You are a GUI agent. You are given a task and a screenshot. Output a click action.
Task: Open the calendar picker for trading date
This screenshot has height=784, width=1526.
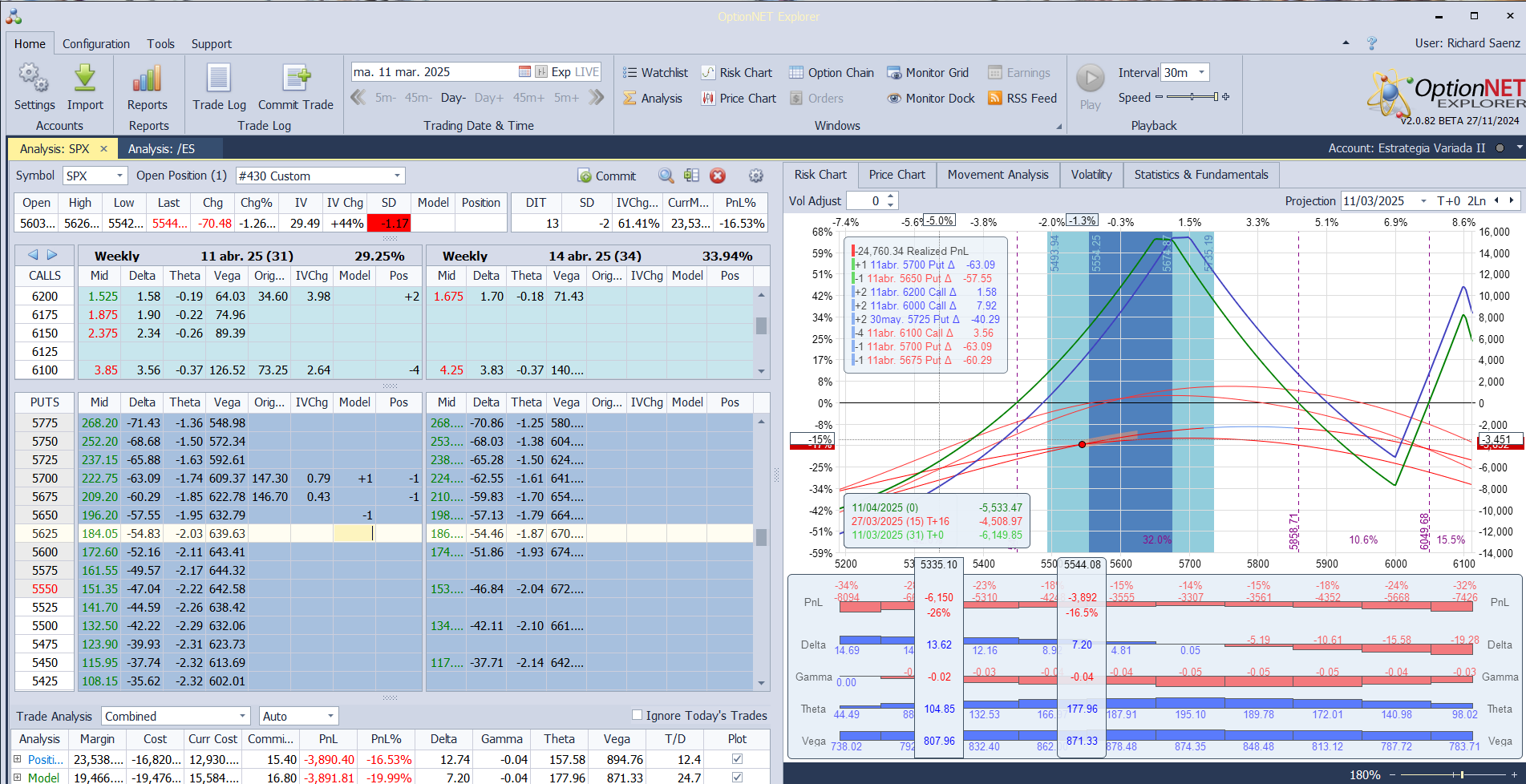[524, 71]
